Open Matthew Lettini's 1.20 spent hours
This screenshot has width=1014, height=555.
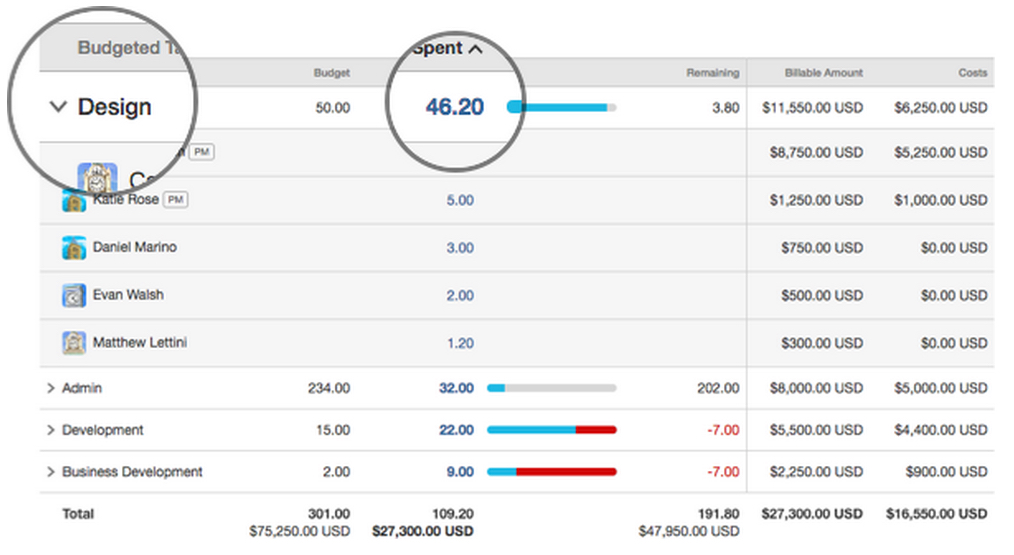(460, 343)
